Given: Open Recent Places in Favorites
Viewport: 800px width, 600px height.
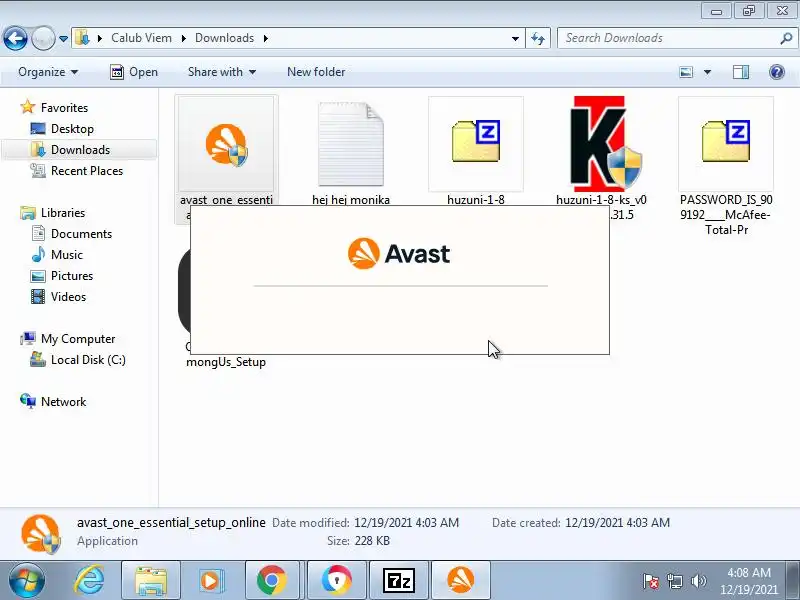Looking at the screenshot, I should (77, 170).
